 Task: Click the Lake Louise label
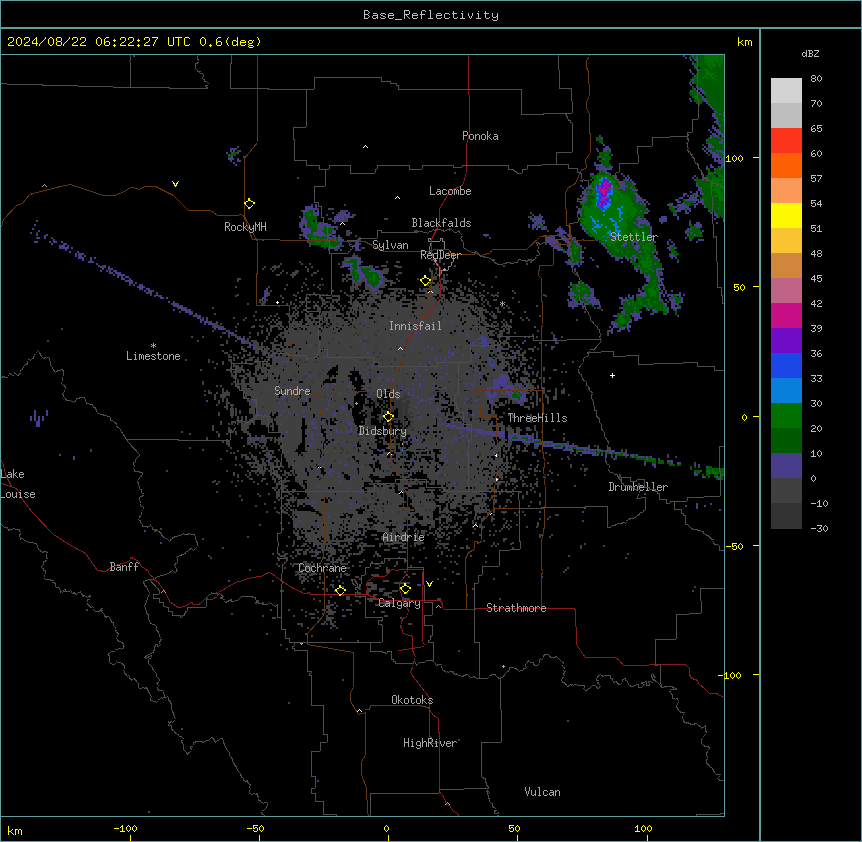(18, 484)
